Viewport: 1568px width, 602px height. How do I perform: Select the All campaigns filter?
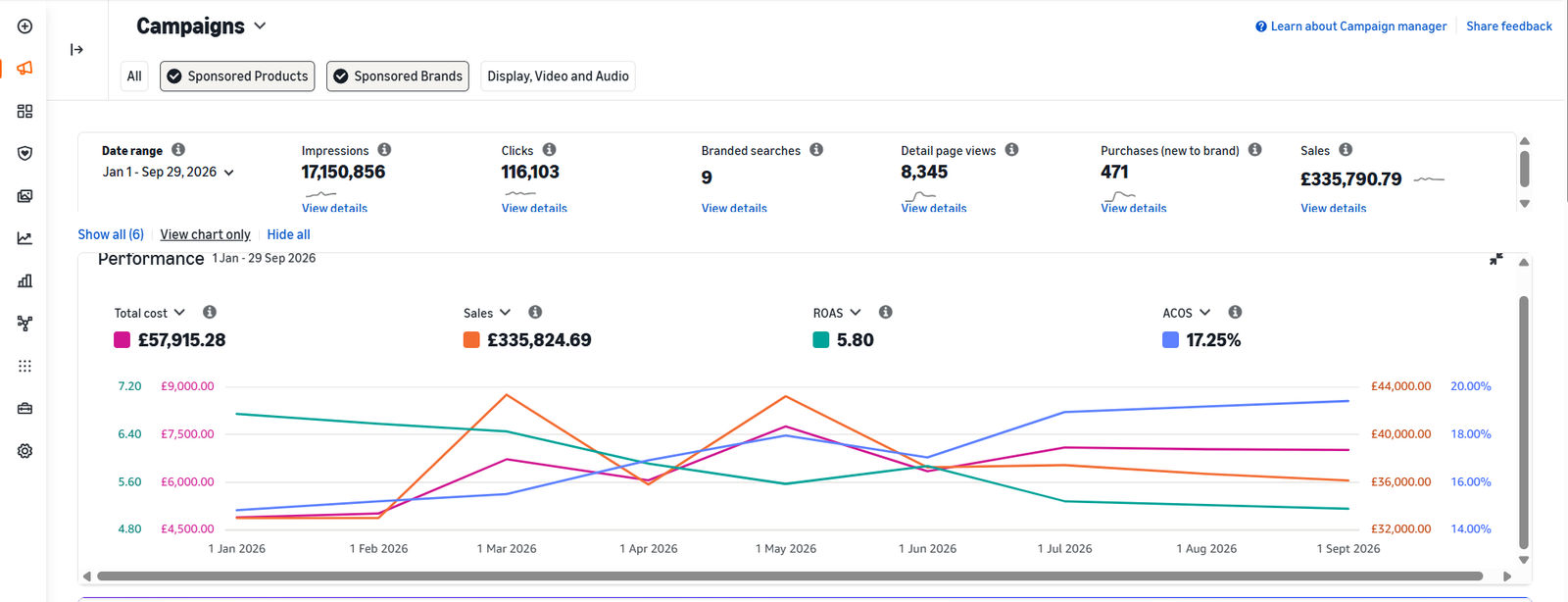tap(134, 76)
